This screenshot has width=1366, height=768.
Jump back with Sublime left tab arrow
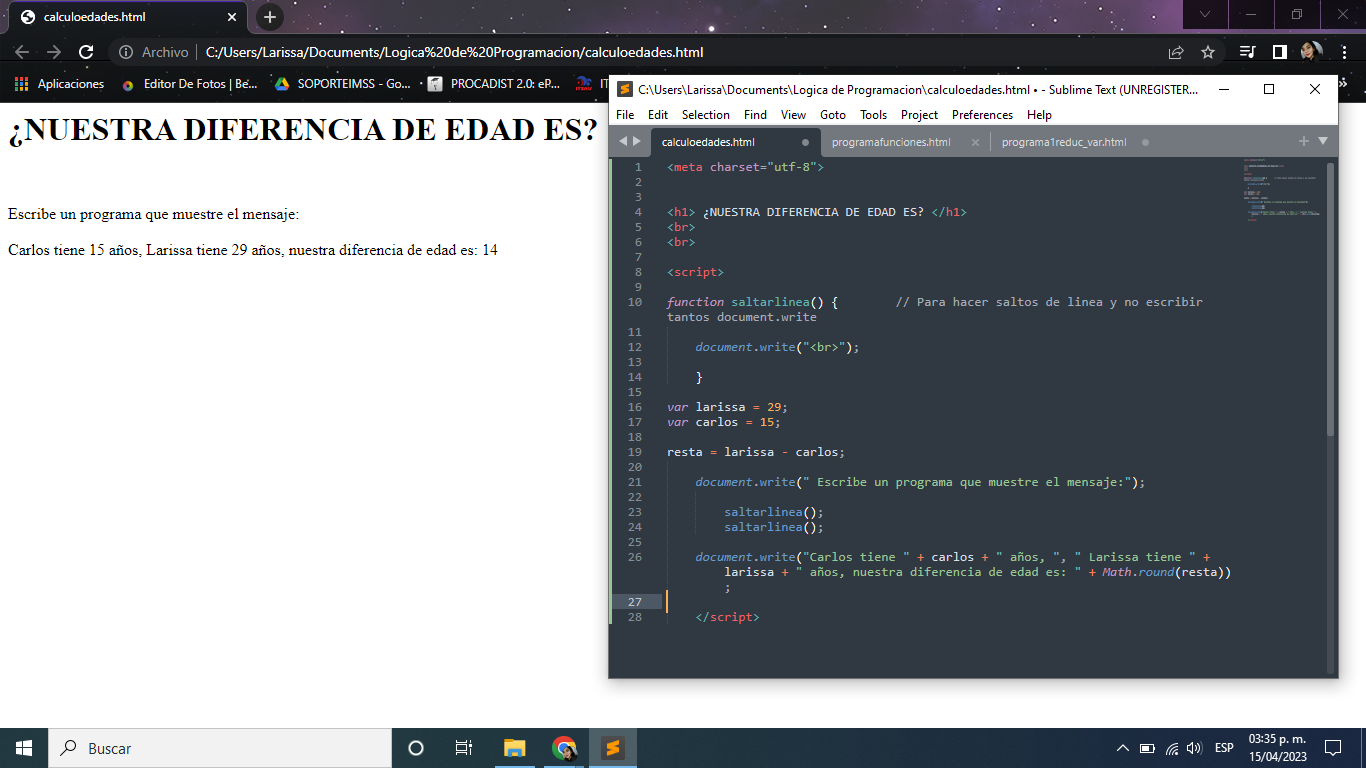[623, 141]
